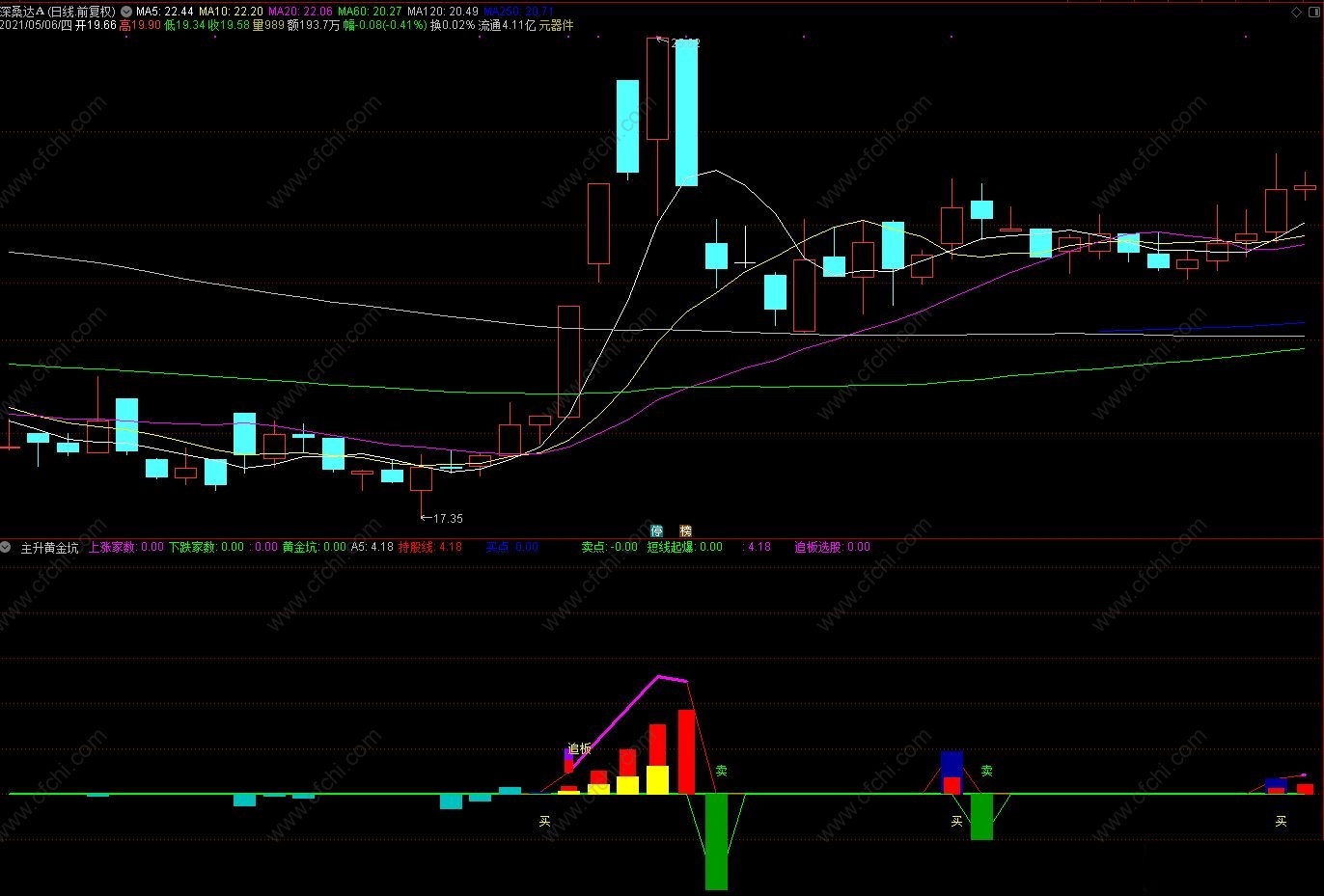Open the main chart dropdown next to 深桑达A title
This screenshot has width=1324, height=896.
tap(126, 12)
